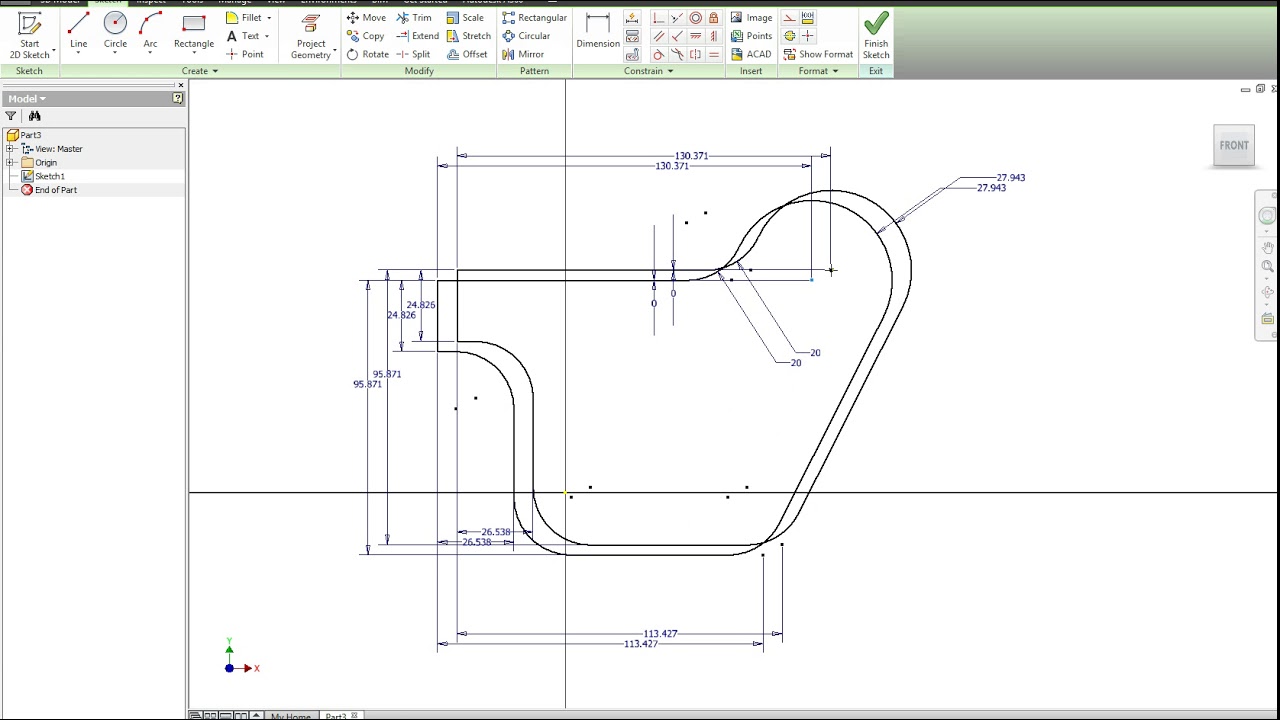
Task: Select the Arc sketch tool
Action: tap(150, 30)
